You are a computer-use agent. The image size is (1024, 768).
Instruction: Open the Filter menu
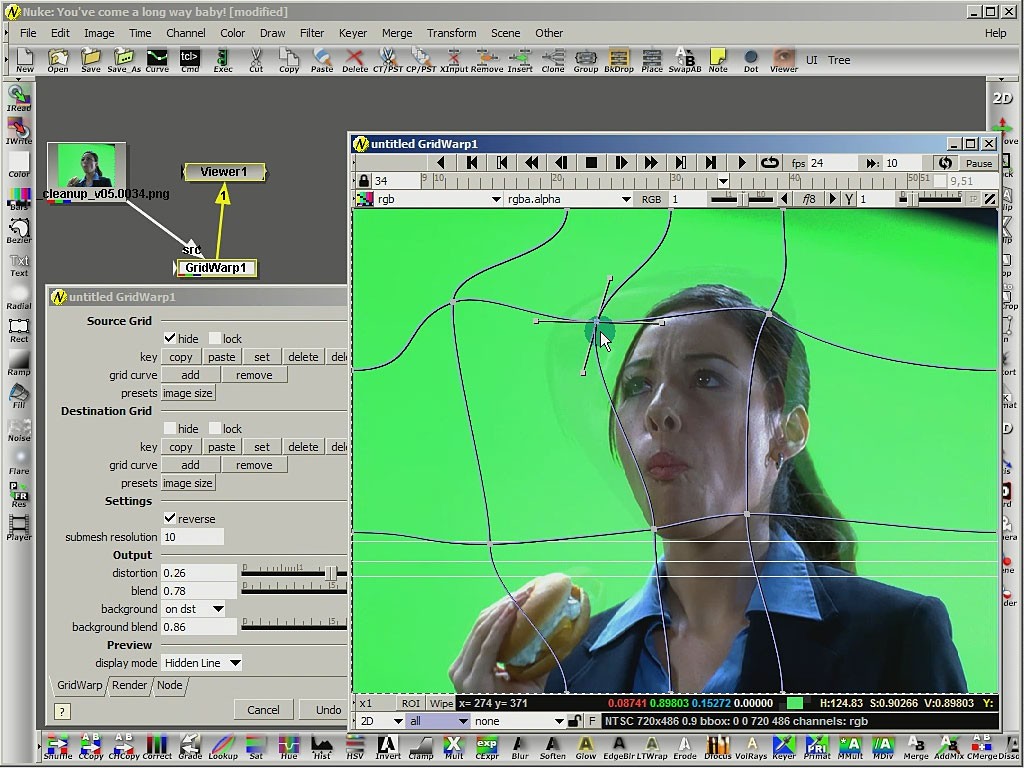(311, 33)
